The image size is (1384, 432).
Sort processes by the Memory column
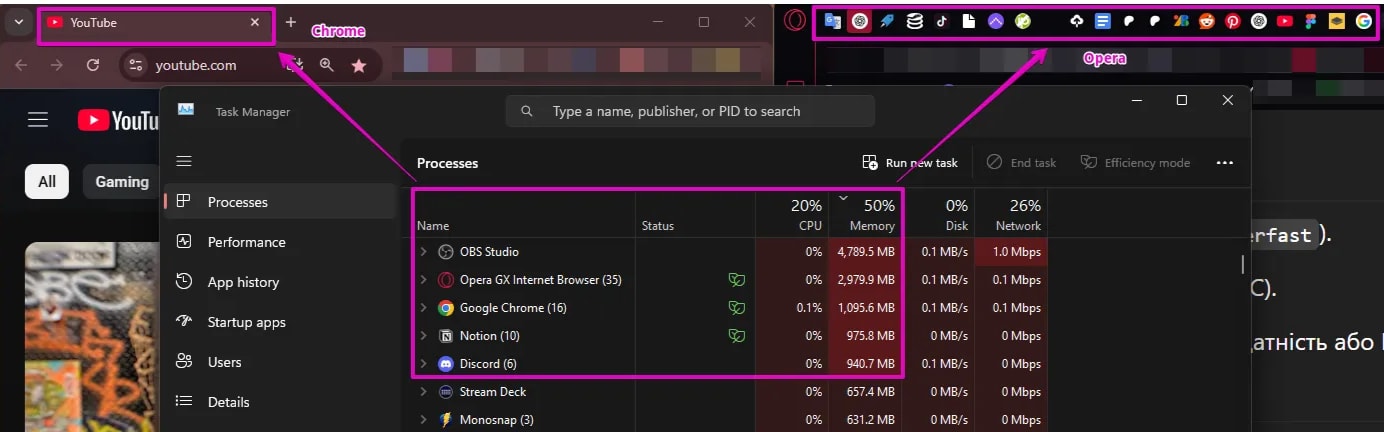pyautogui.click(x=865, y=215)
